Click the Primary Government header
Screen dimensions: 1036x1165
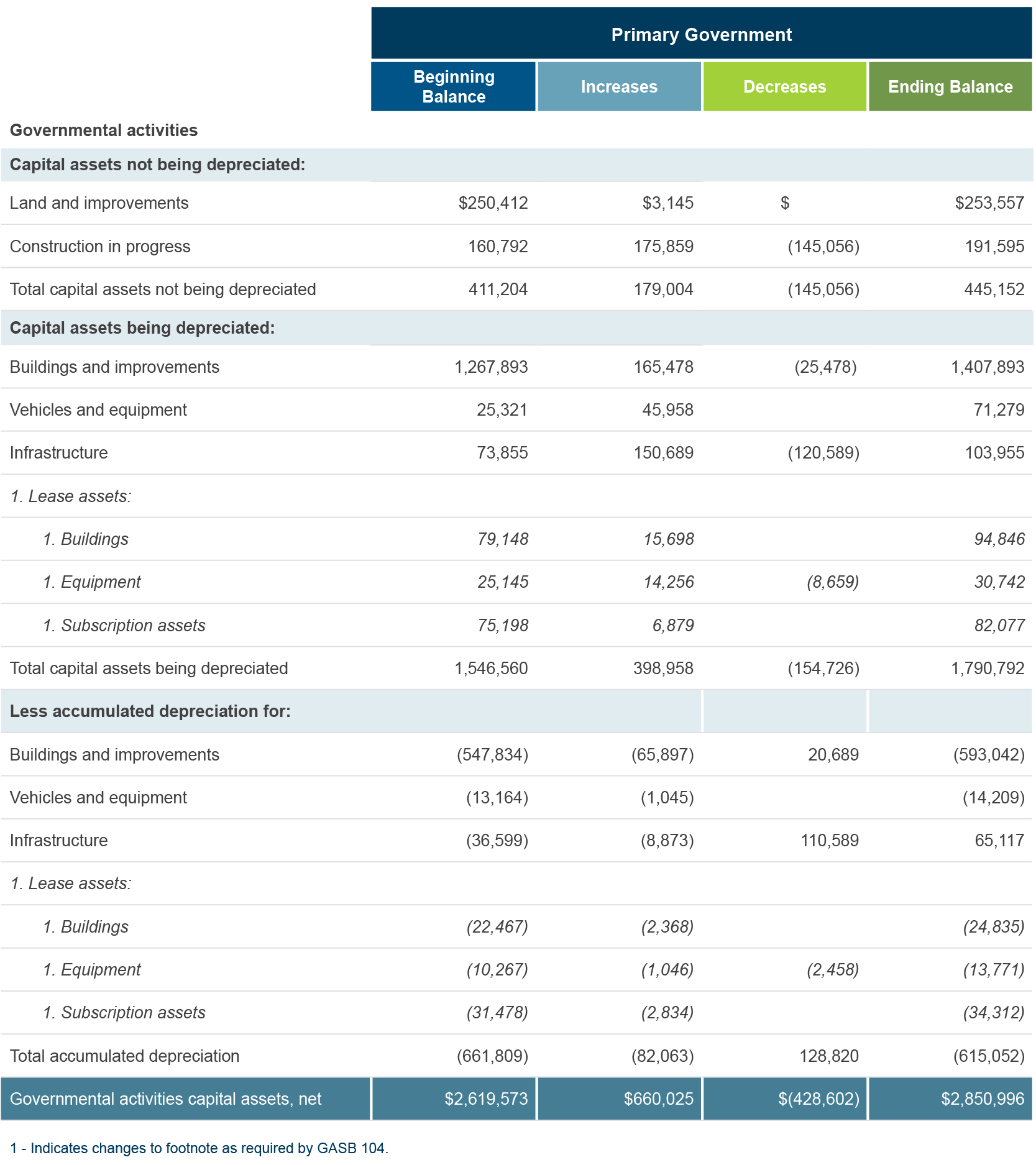[701, 34]
